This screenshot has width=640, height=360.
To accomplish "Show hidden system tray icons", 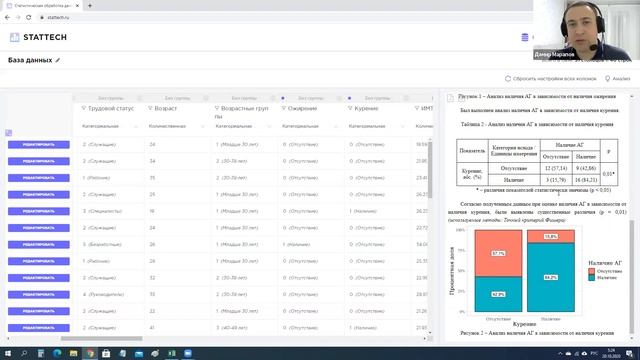I will (560, 353).
